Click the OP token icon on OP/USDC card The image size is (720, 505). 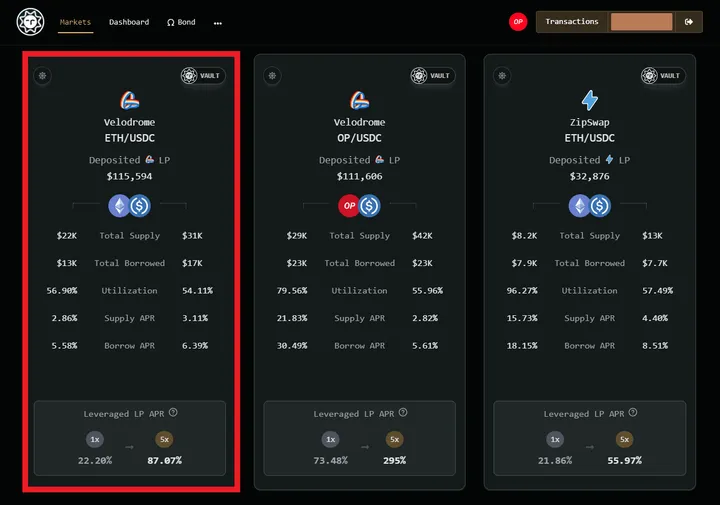coord(349,206)
